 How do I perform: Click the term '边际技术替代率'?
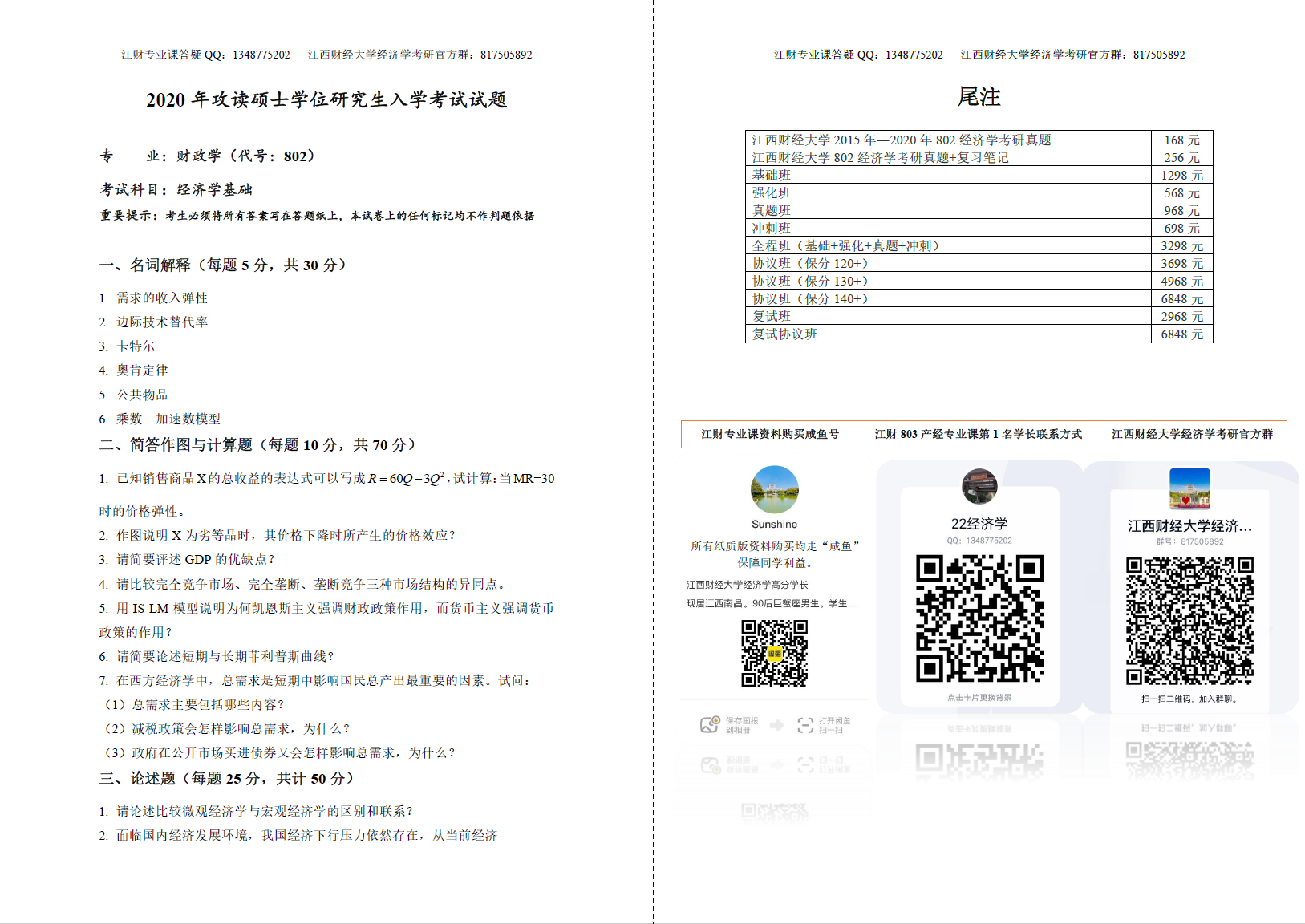[162, 322]
